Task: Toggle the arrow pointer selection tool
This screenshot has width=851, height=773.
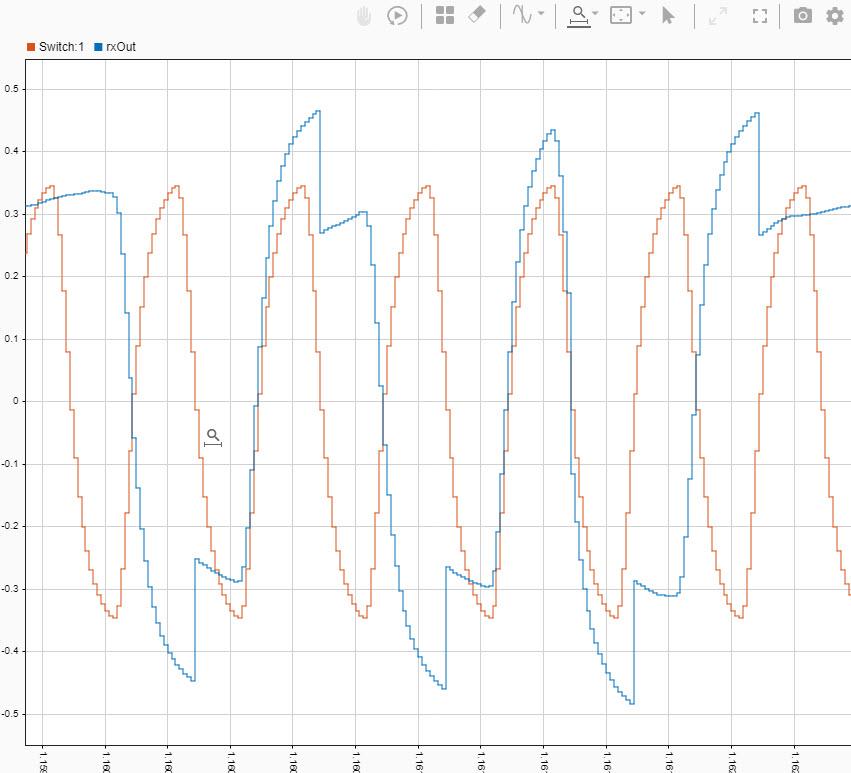Action: pos(668,15)
